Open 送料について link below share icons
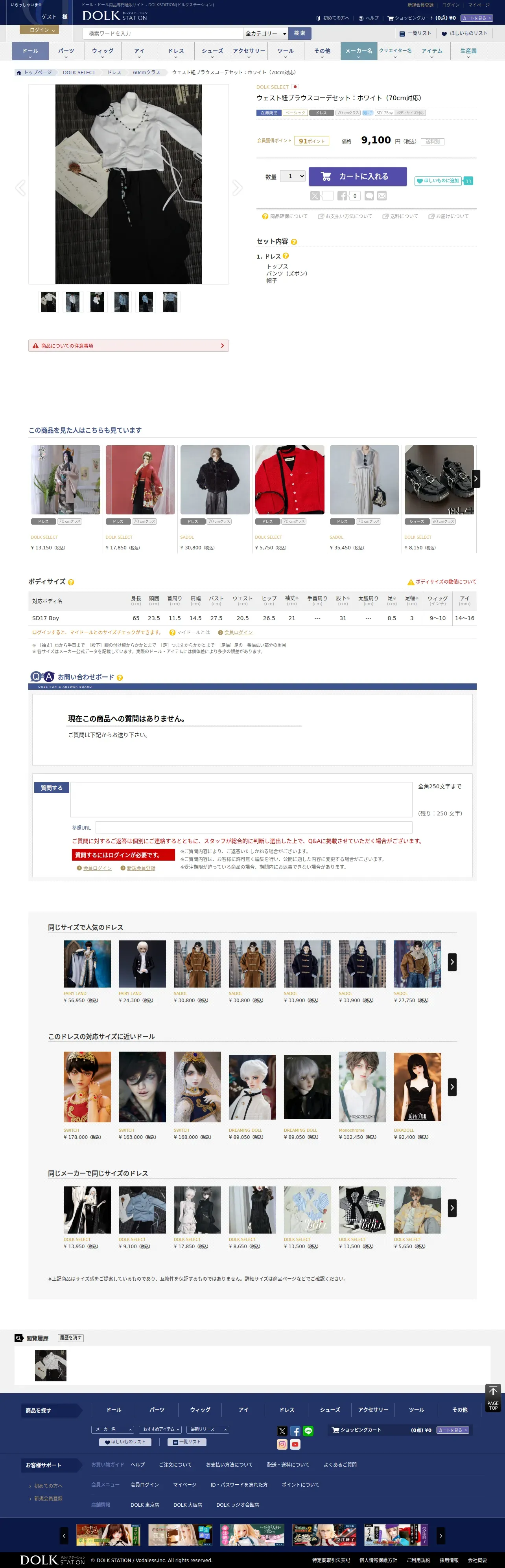Viewport: 505px width, 1568px height. pyautogui.click(x=400, y=216)
